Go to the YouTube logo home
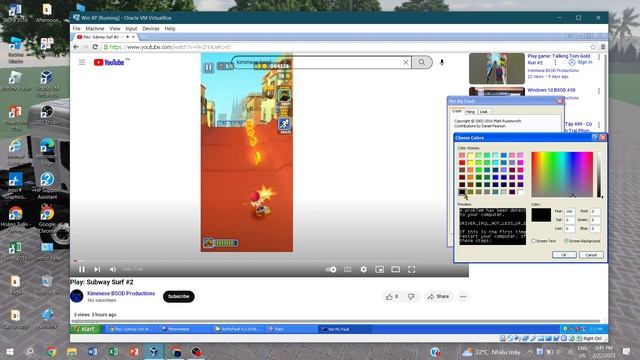 tap(109, 62)
